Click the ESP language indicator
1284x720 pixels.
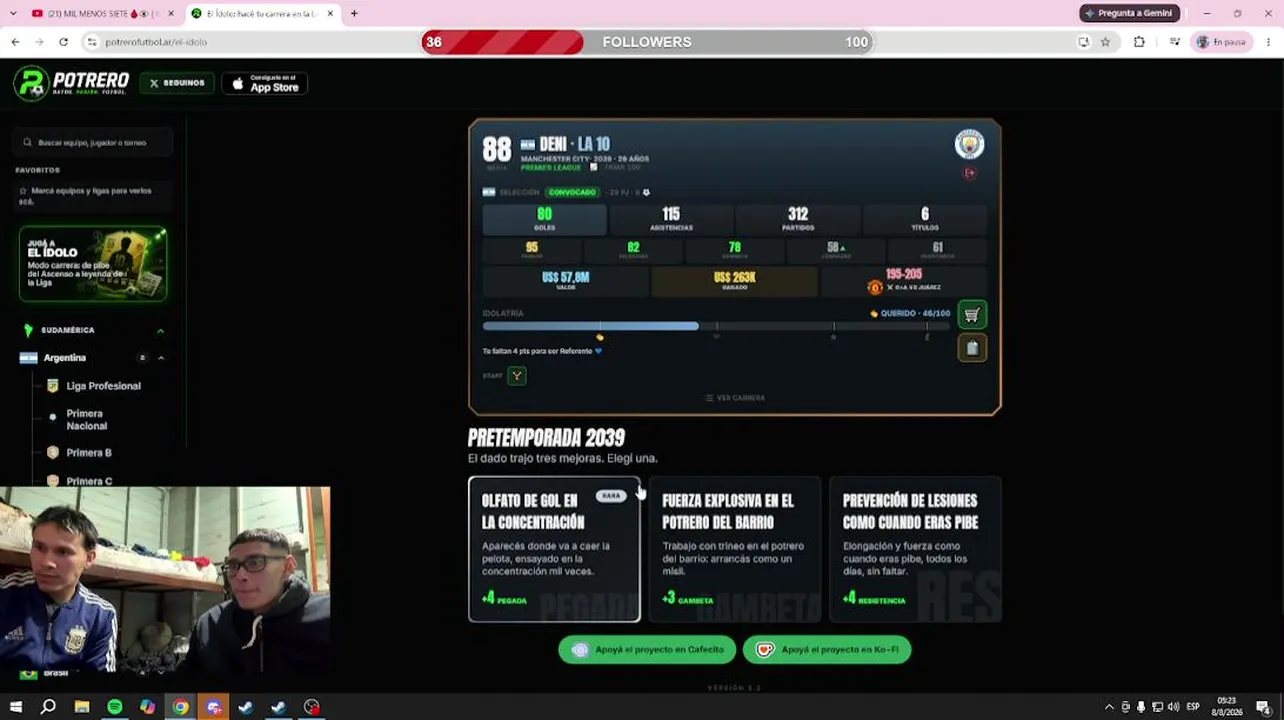click(1193, 707)
